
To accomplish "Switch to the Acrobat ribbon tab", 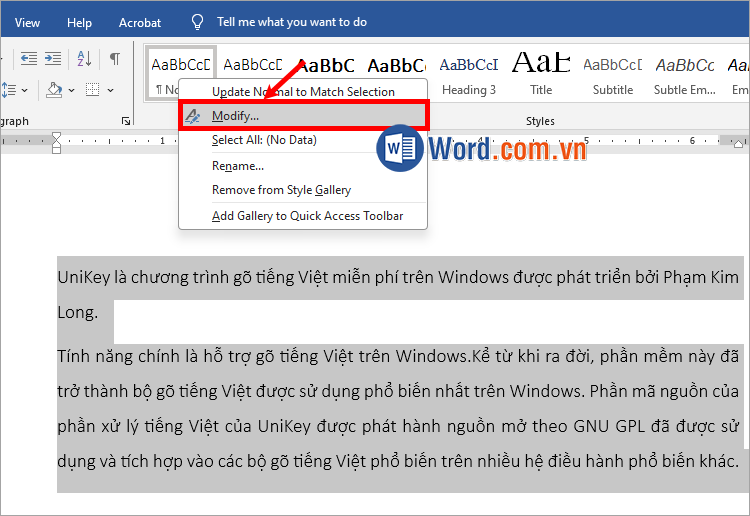I will (140, 22).
